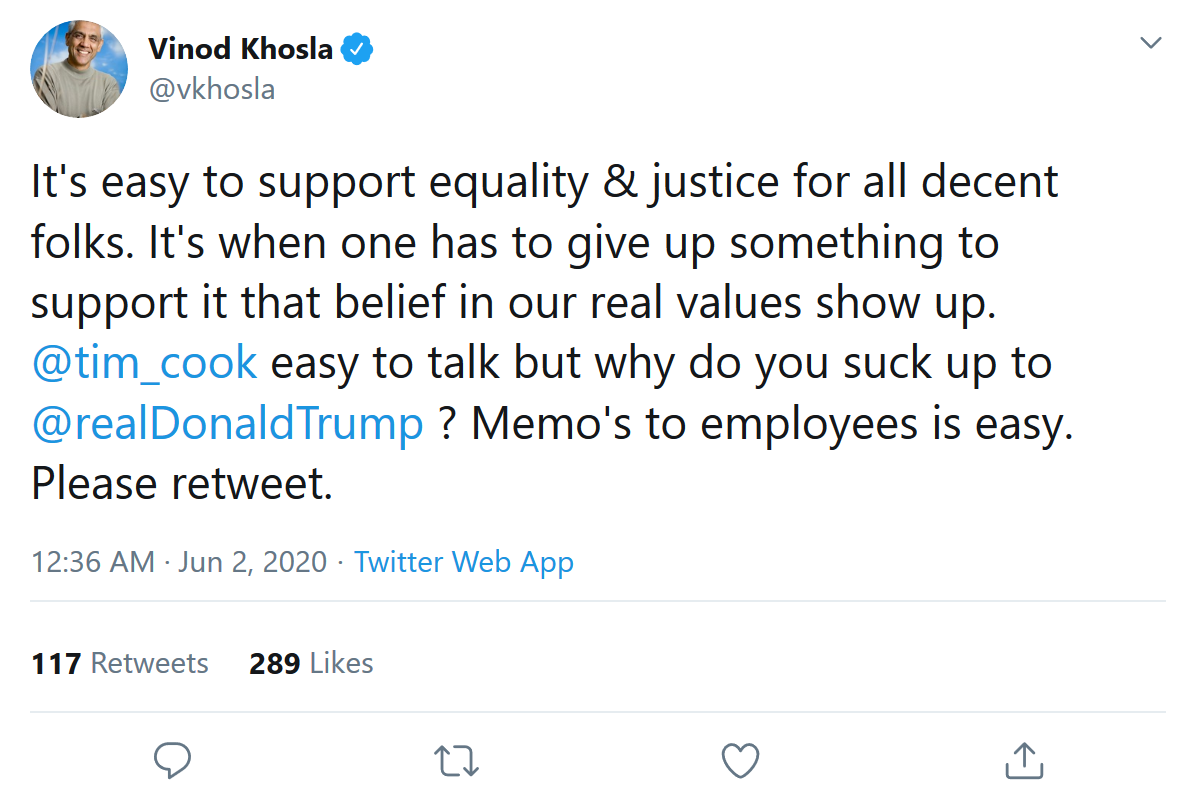Viewport: 1196px width, 808px height.
Task: View the 117 Retweets list
Action: [x=120, y=663]
